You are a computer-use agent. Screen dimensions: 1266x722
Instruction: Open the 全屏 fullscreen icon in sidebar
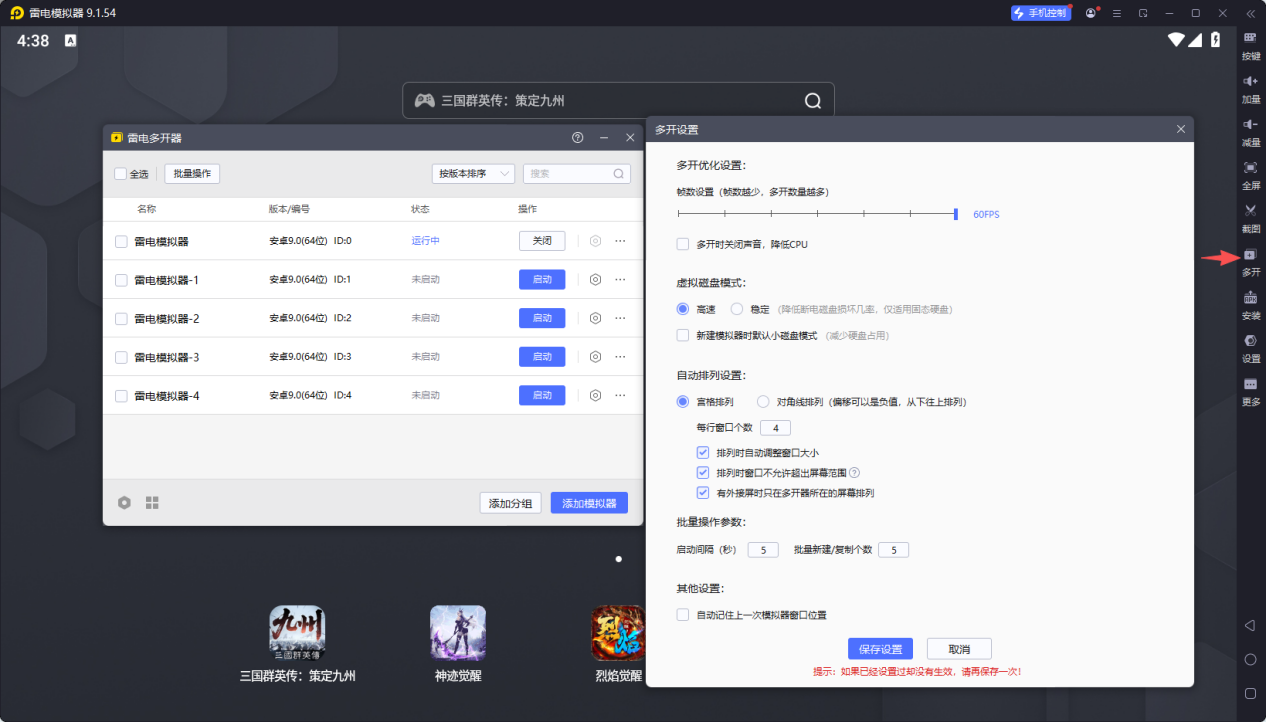pos(1250,168)
